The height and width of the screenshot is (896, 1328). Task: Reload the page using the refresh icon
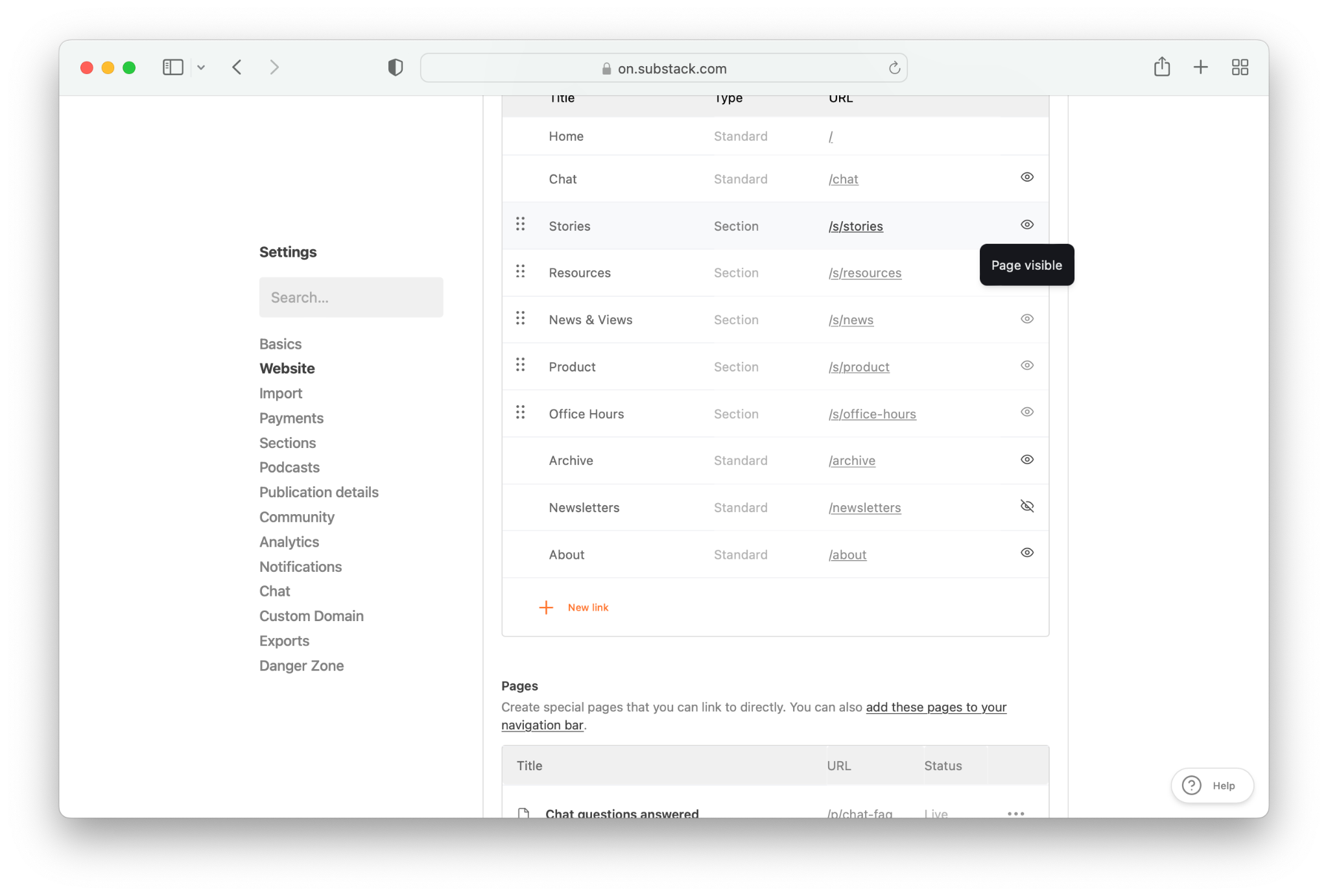pos(894,67)
